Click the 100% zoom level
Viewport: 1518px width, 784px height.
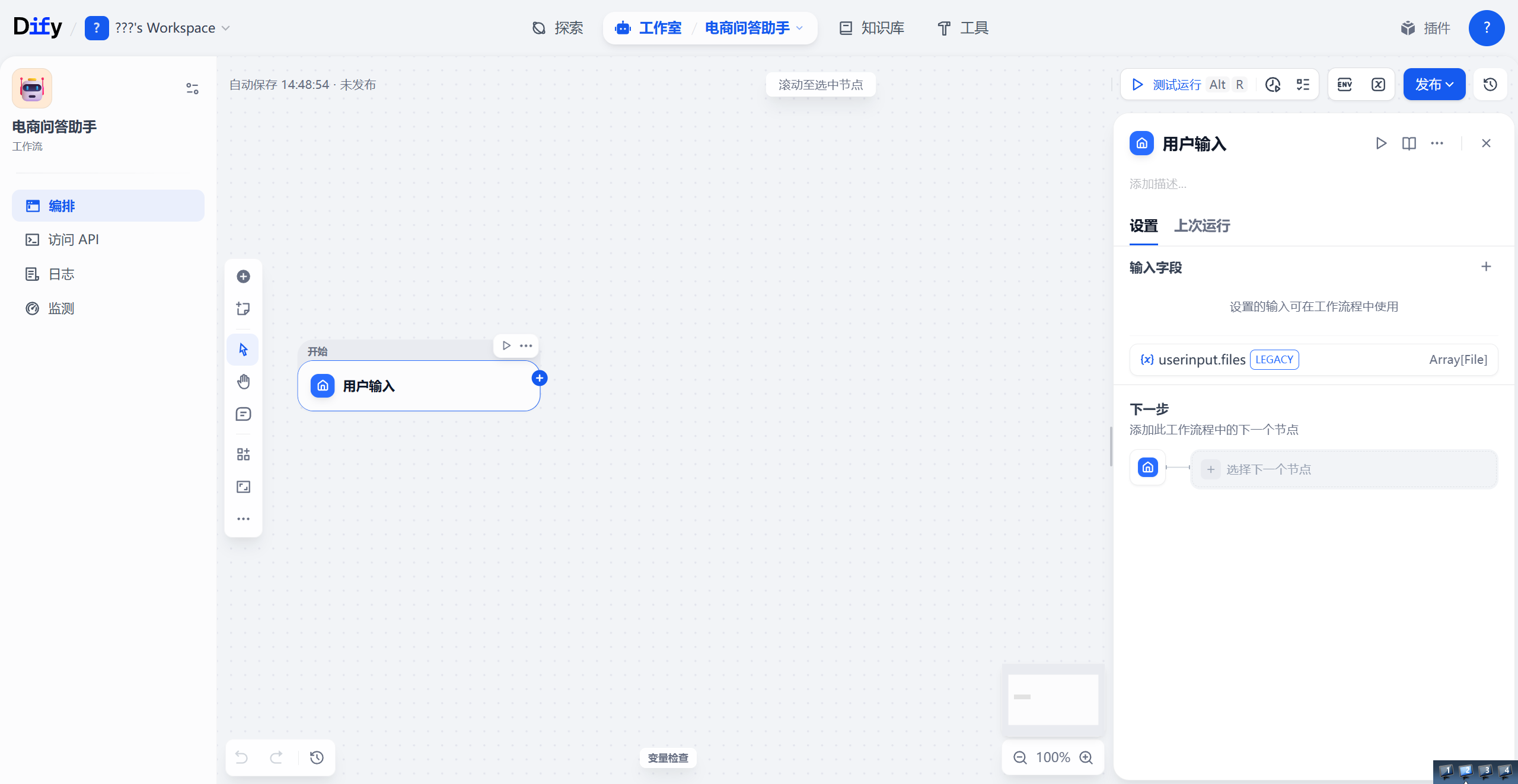(x=1053, y=757)
